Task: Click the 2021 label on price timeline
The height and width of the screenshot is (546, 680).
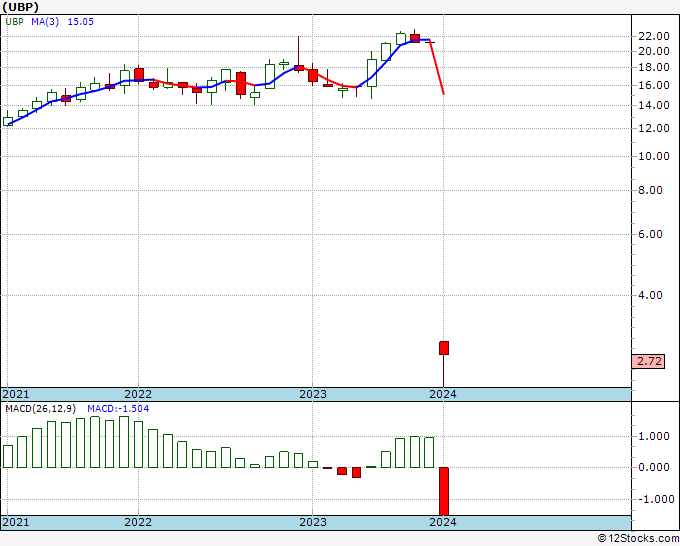Action: (x=16, y=394)
